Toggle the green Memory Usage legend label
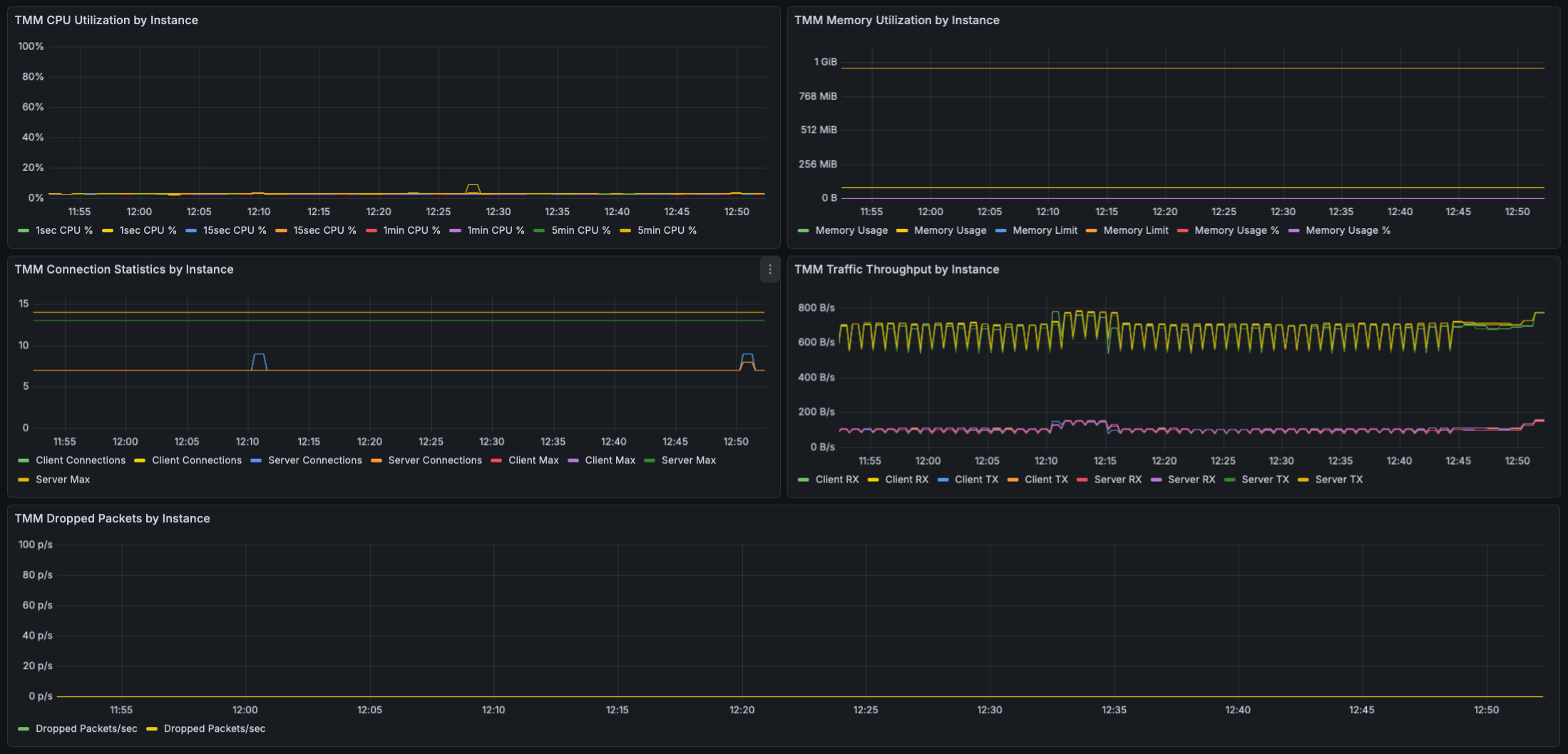 (x=851, y=230)
